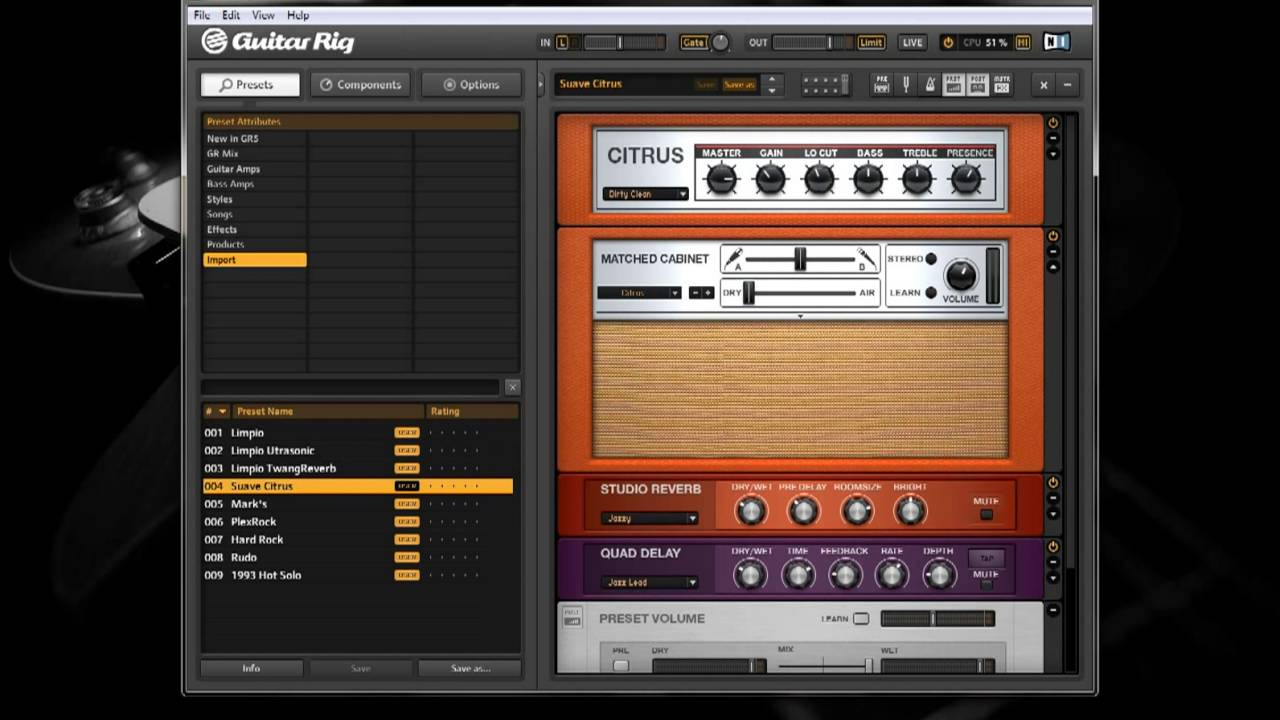Click the Info button below preset list

[x=251, y=668]
